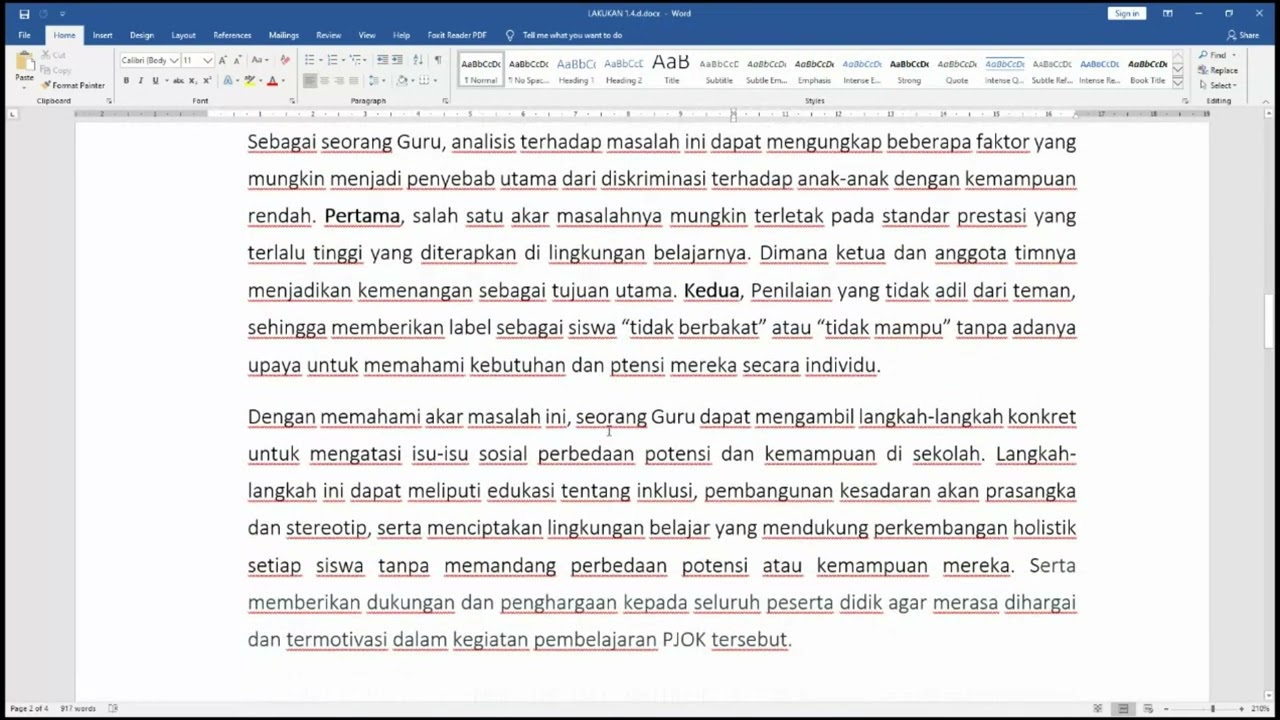The image size is (1280, 720).
Task: Open the Styles pane launcher
Action: point(1185,101)
